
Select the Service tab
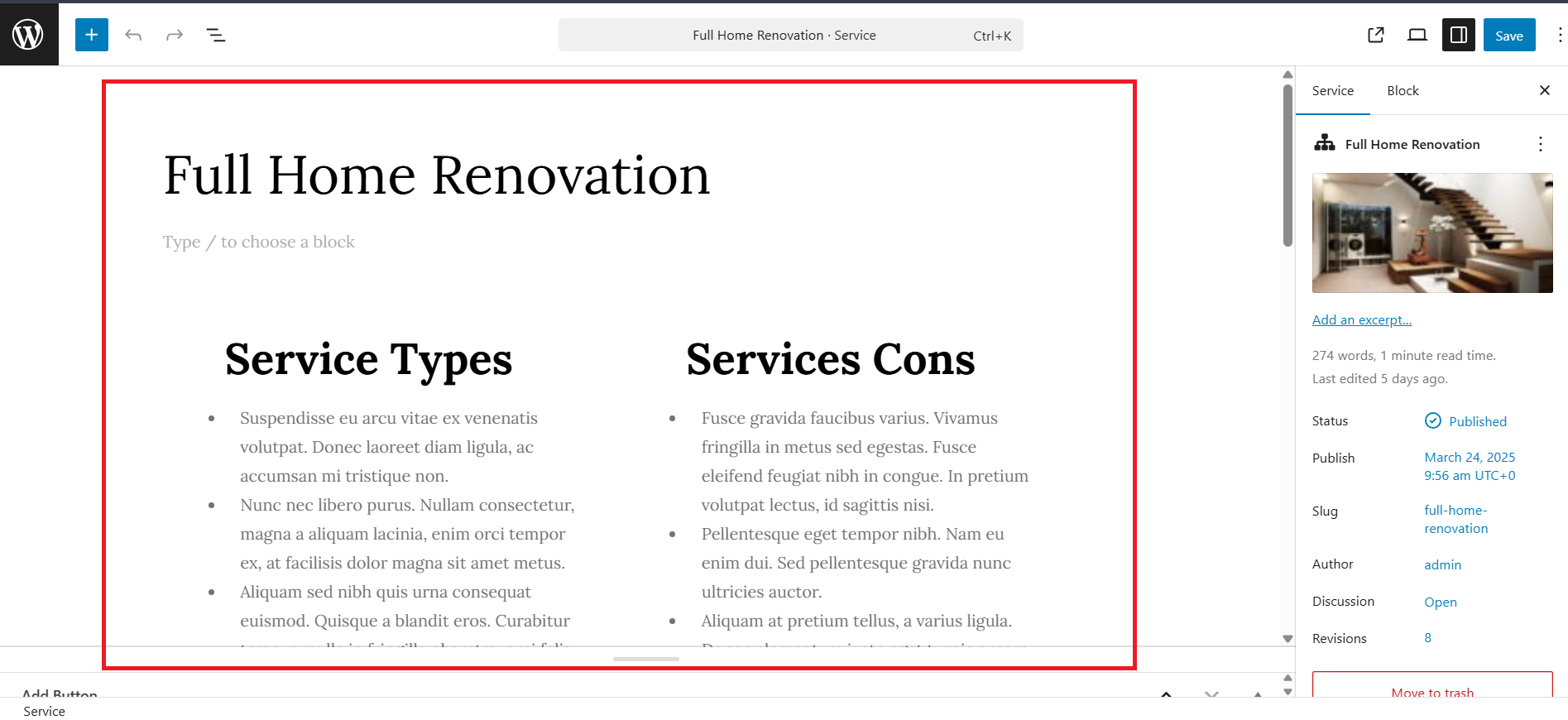click(1332, 90)
